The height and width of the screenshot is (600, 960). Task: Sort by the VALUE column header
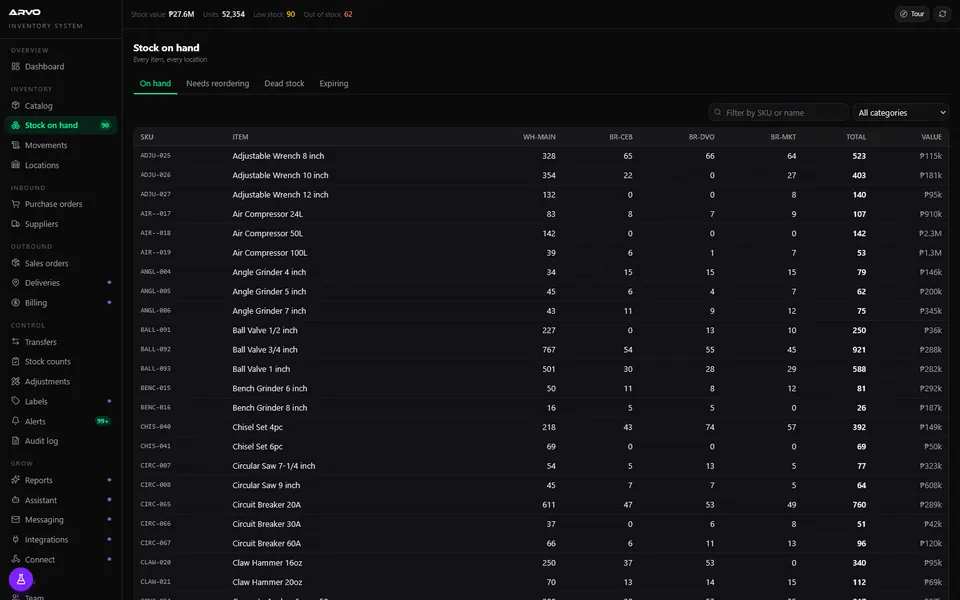(931, 137)
